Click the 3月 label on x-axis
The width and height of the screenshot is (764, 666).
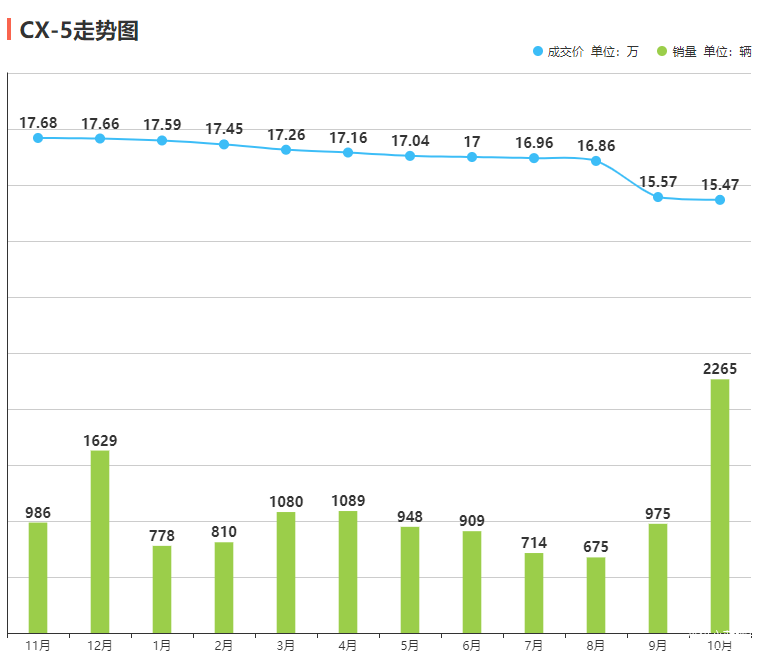(x=286, y=646)
